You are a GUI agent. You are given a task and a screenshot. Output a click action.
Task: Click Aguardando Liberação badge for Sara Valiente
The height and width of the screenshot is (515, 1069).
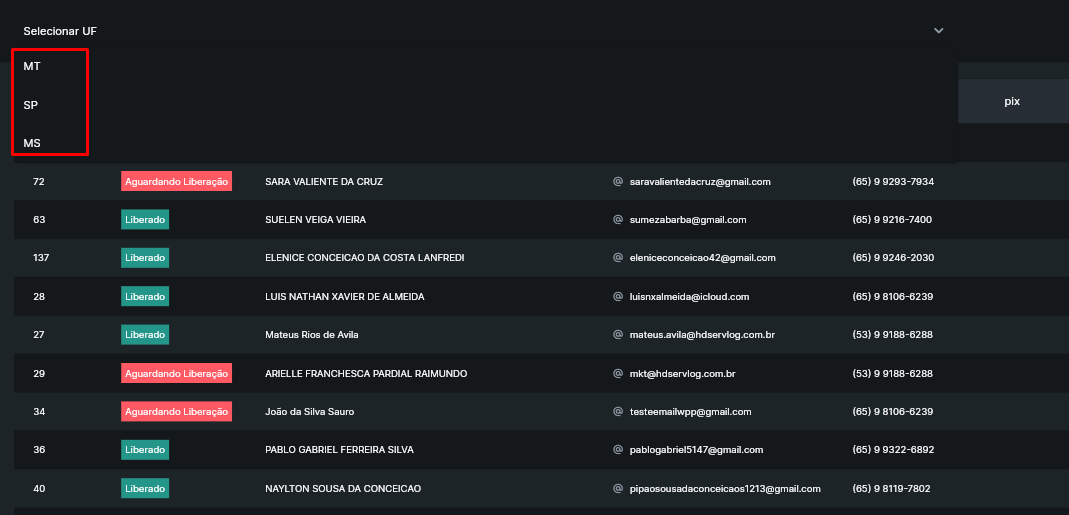click(x=176, y=182)
